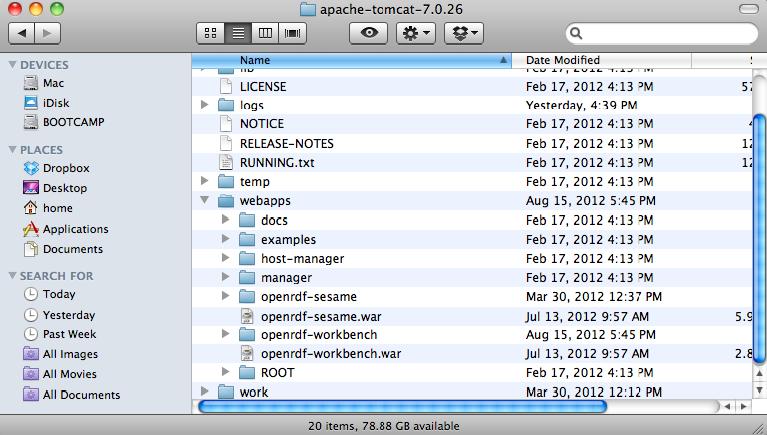This screenshot has width=767, height=435.
Task: Click the vertical scrollbar thumb
Action: (759, 239)
